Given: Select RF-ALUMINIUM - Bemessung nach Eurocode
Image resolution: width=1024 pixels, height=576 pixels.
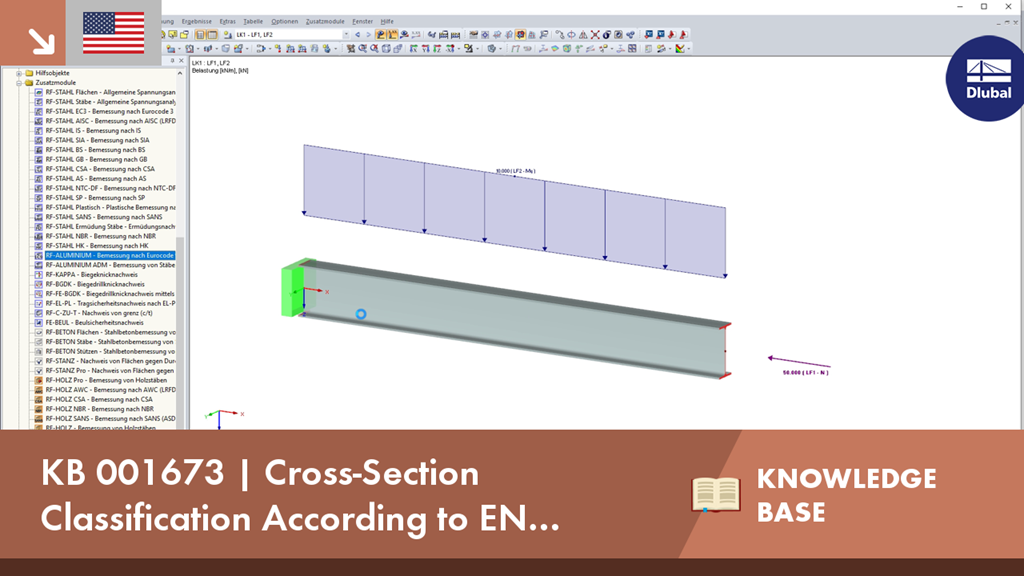Looking at the screenshot, I should [x=110, y=255].
